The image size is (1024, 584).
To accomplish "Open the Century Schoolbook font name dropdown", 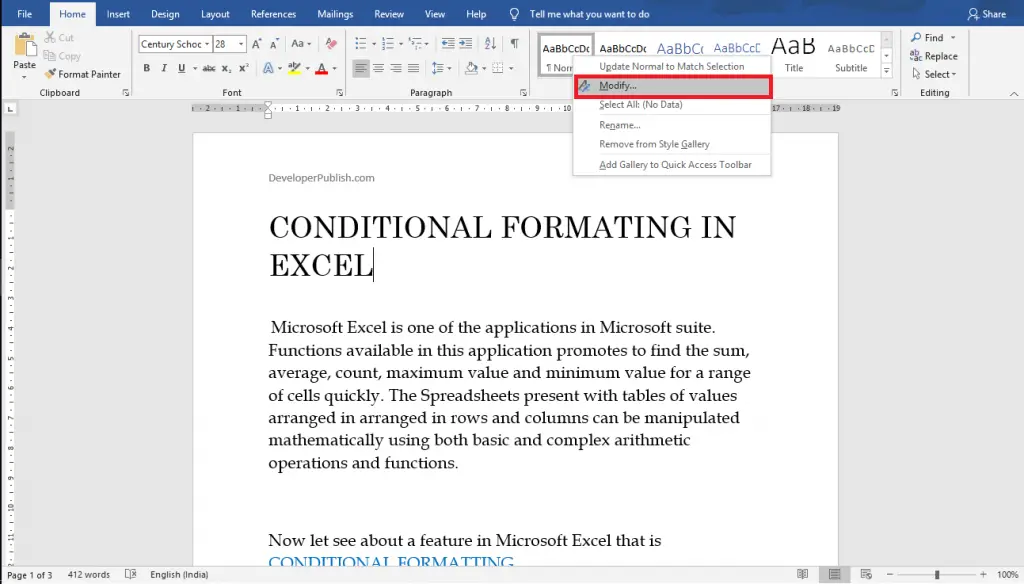I will point(207,44).
